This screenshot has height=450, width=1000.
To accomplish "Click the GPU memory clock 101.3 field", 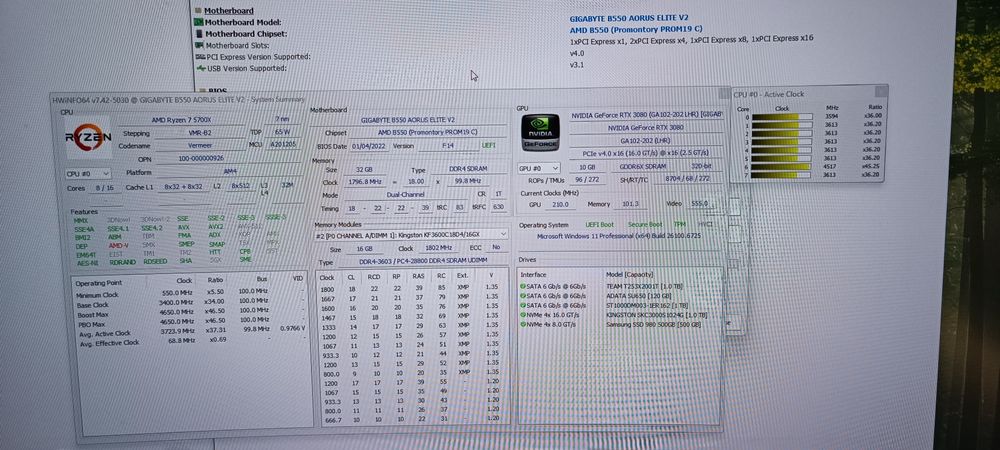I will coord(631,204).
